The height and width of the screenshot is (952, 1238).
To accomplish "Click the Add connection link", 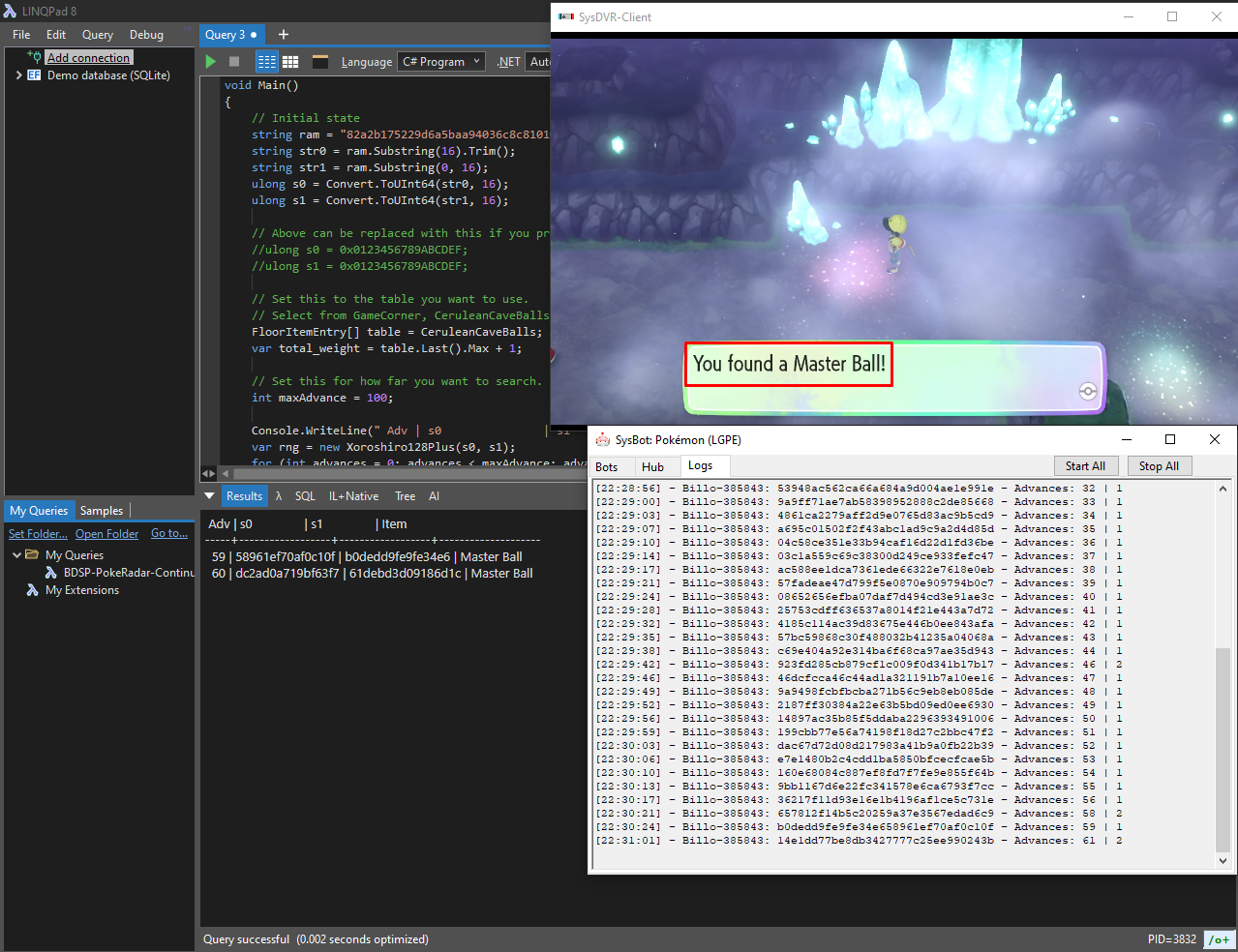I will pyautogui.click(x=89, y=57).
